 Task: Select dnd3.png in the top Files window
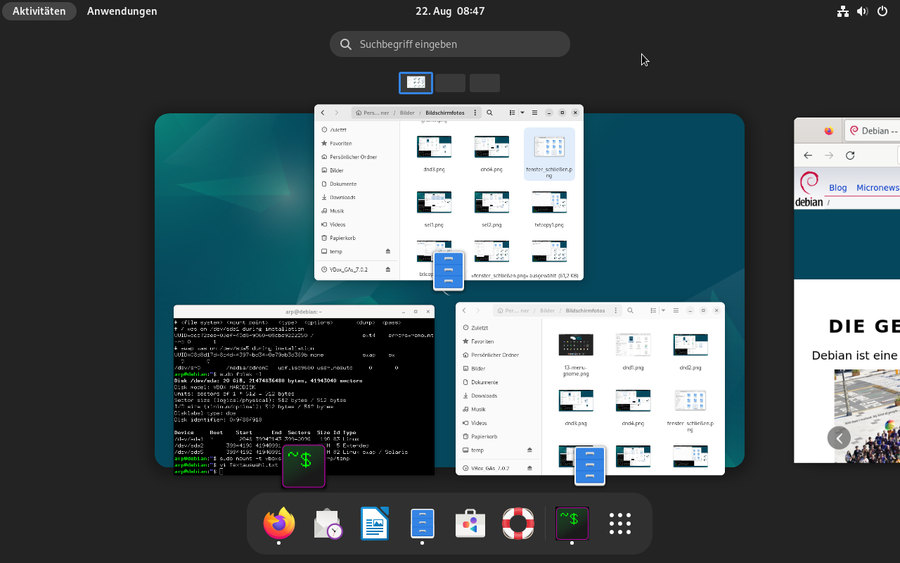pyautogui.click(x=434, y=154)
